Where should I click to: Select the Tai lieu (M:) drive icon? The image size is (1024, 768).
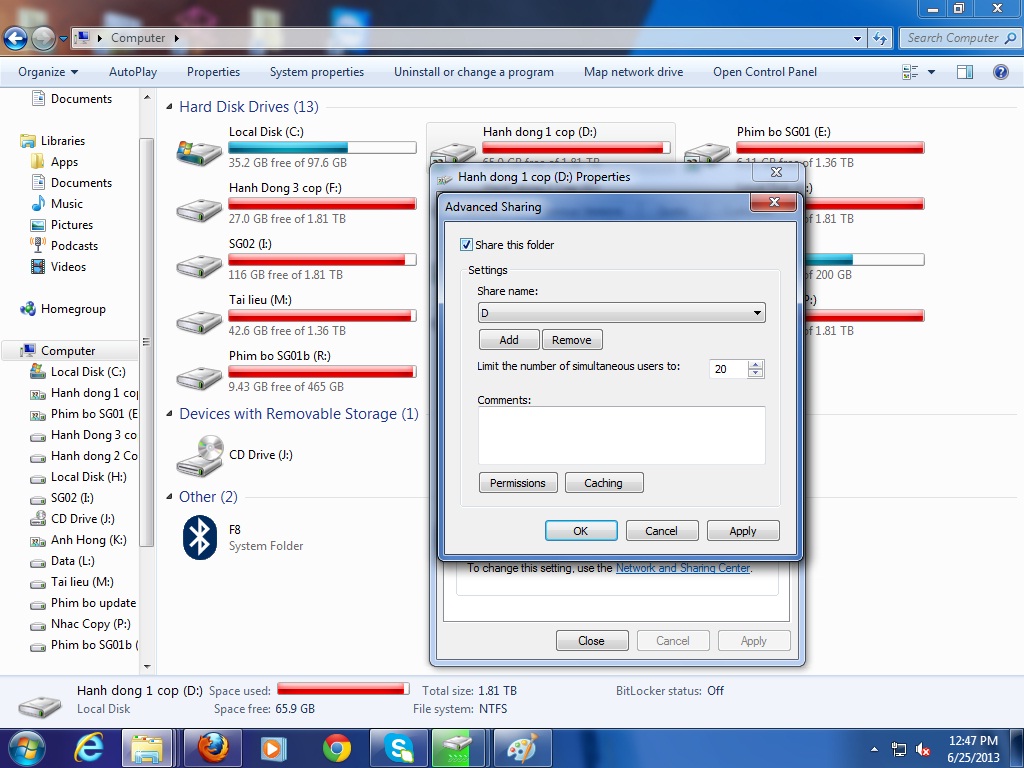(x=199, y=322)
